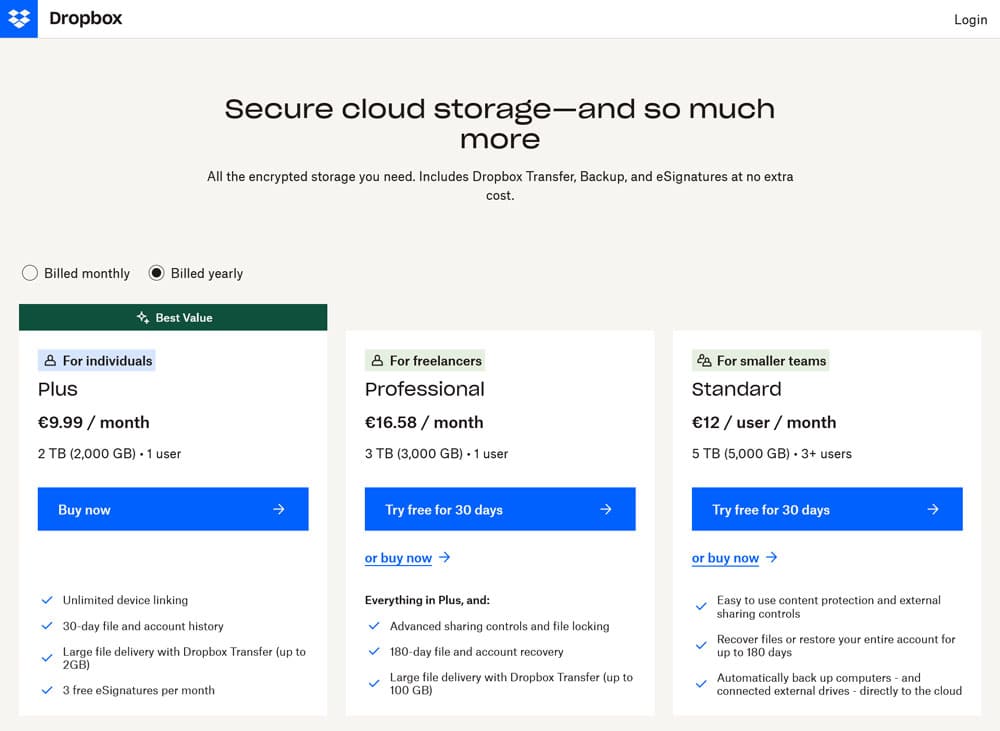Click the person icon beside For individuals
The width and height of the screenshot is (1000, 731).
pos(50,361)
